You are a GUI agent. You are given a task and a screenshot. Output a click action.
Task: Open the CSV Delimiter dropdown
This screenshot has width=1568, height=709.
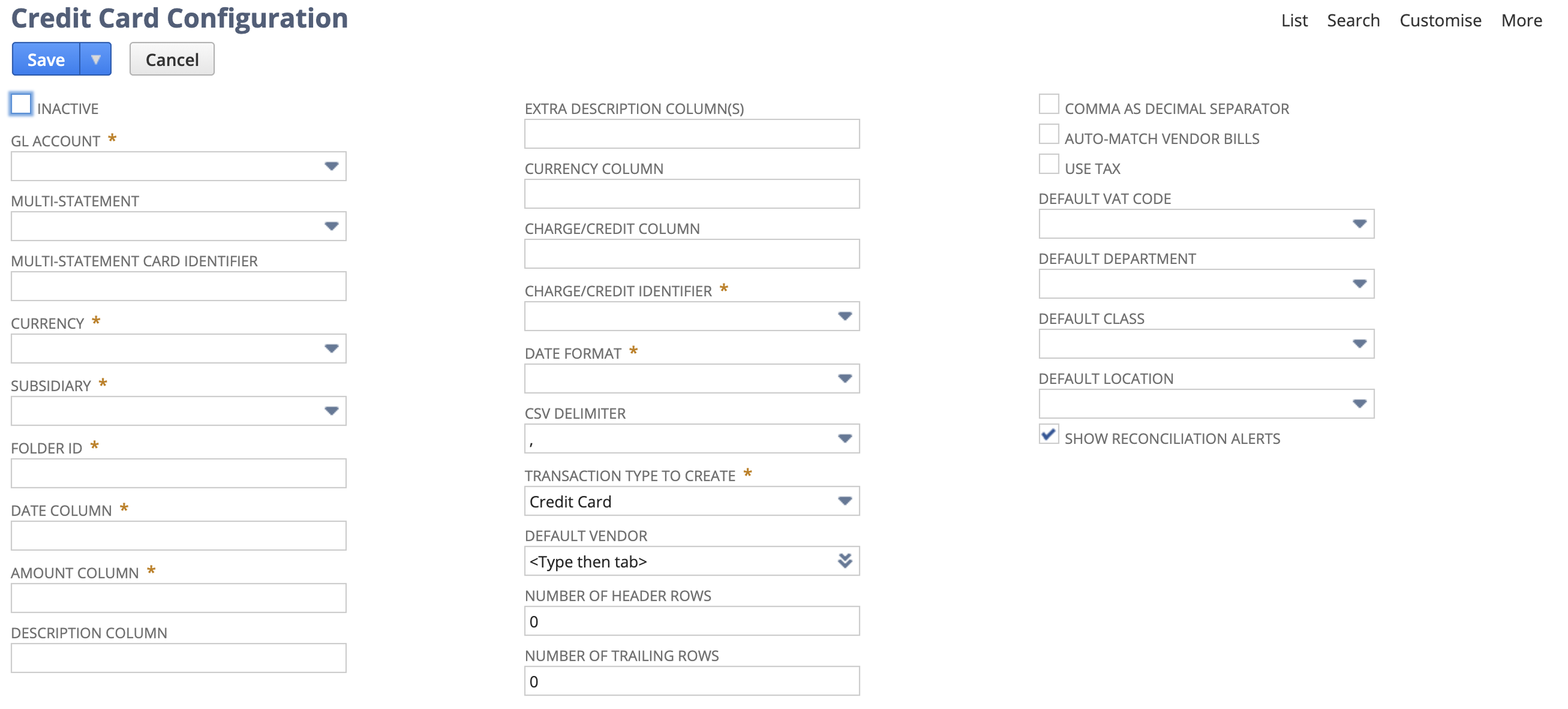(x=844, y=438)
